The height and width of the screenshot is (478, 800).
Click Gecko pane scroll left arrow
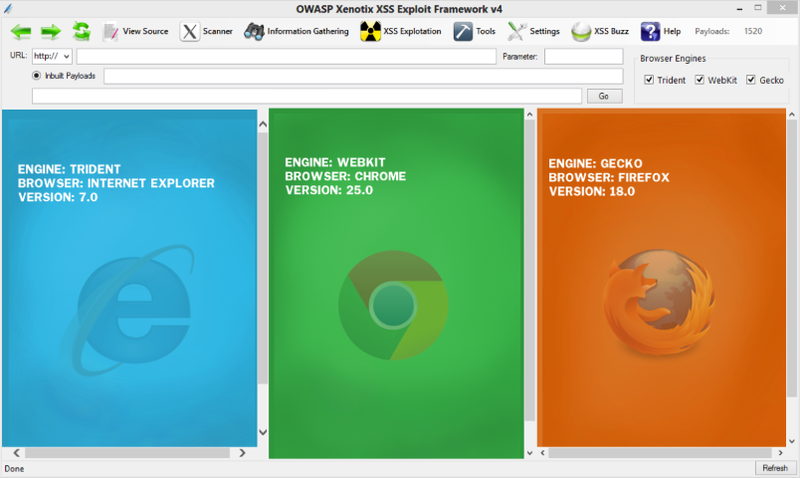point(543,452)
